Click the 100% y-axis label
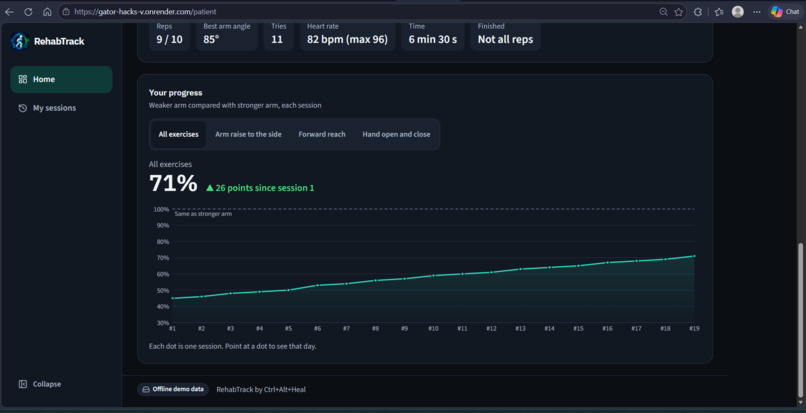 [x=161, y=209]
